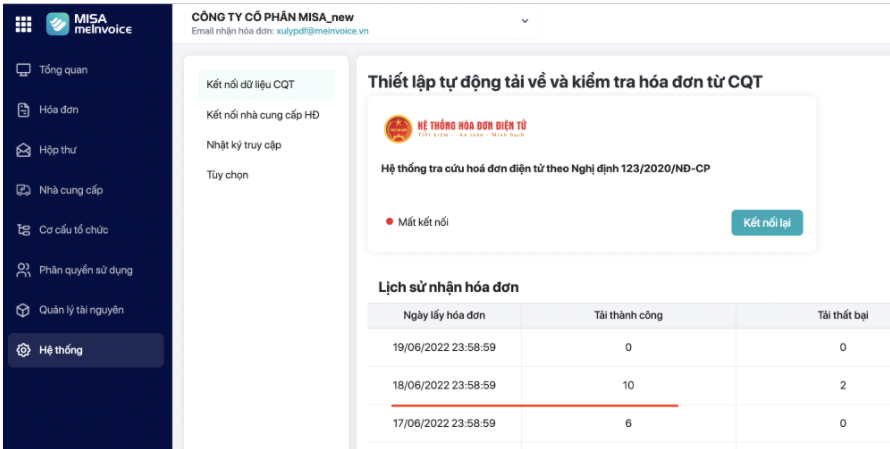890x449 pixels.
Task: Click the xulypdf@meinvoice.vn email link
Action: pos(308,32)
